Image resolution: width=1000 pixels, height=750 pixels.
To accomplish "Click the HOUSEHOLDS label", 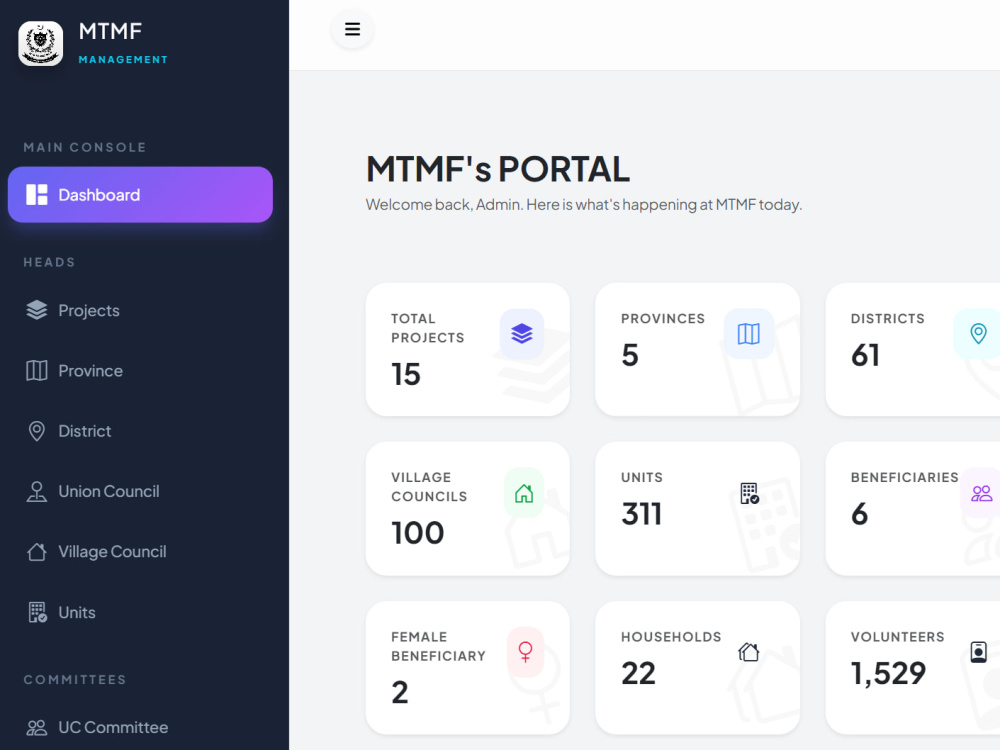I will [671, 636].
